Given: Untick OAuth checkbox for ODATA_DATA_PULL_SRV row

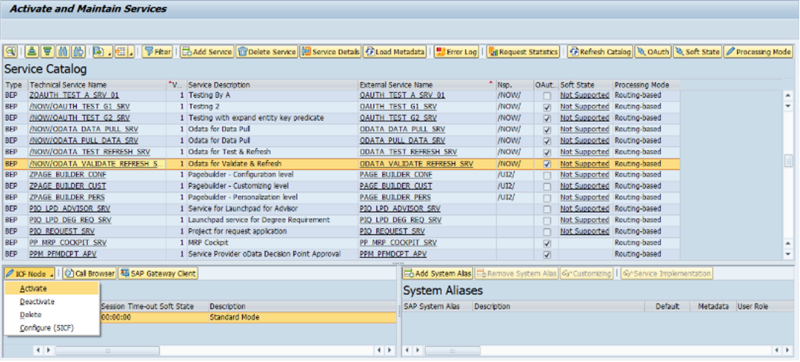Looking at the screenshot, I should click(x=547, y=130).
